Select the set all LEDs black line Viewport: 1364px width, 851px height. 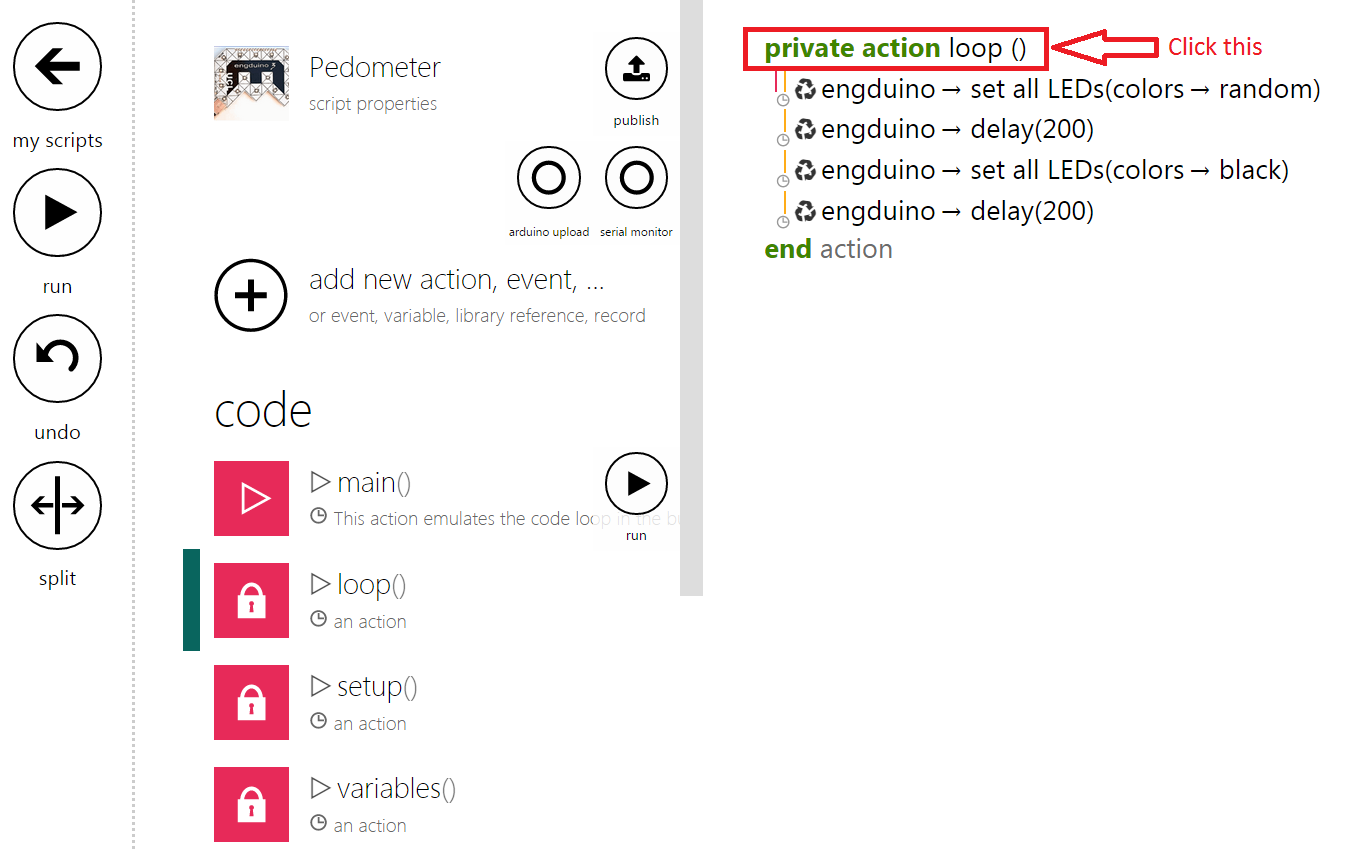[x=1041, y=170]
